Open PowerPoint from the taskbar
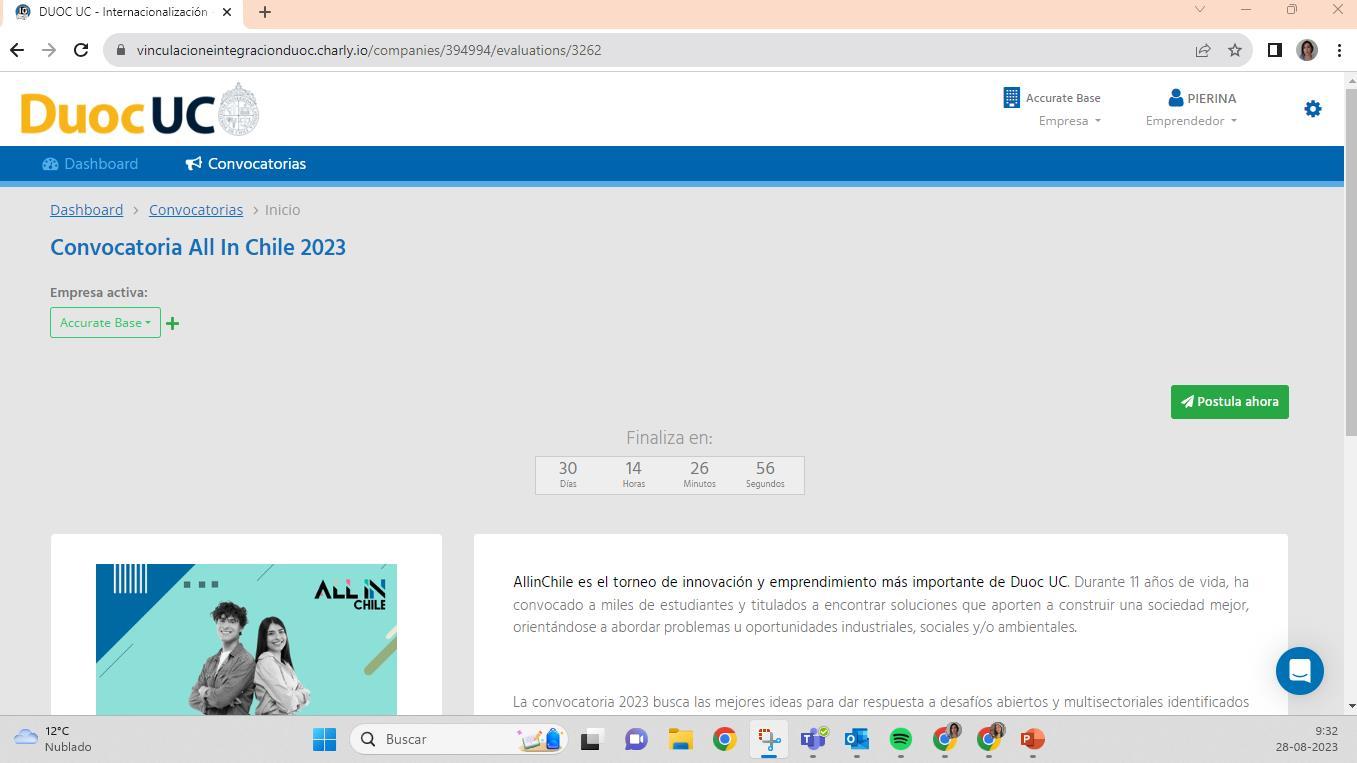The height and width of the screenshot is (763, 1357). point(1032,739)
